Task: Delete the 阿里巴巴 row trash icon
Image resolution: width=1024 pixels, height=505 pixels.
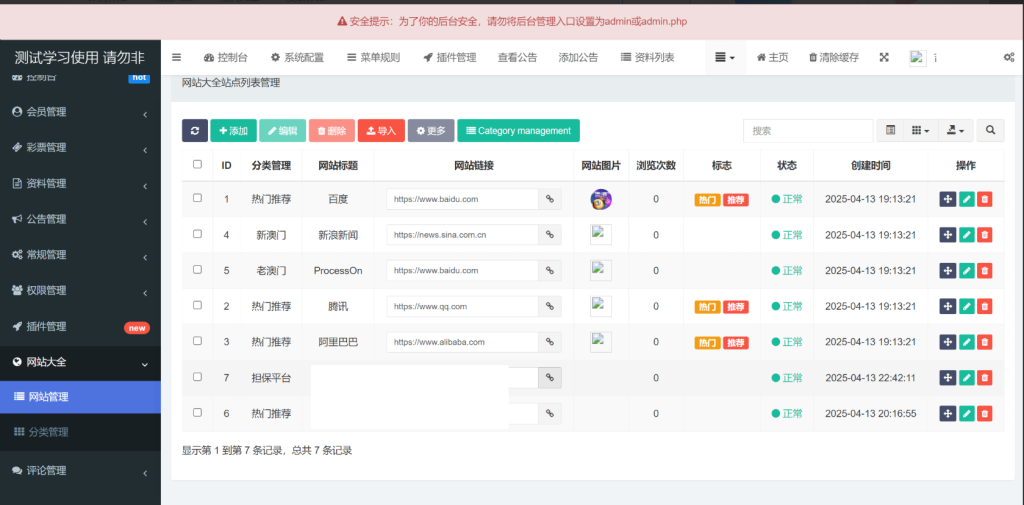Action: [x=985, y=342]
